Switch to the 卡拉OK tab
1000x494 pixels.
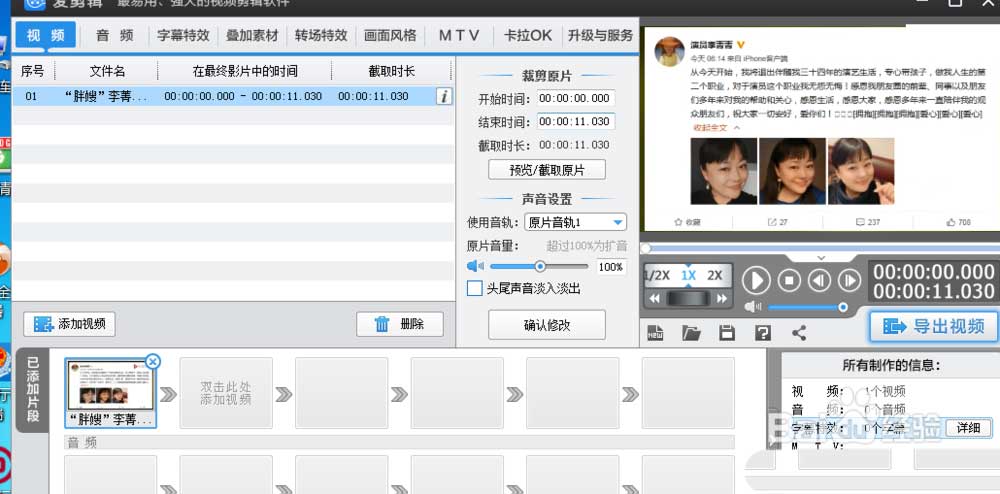coord(527,36)
